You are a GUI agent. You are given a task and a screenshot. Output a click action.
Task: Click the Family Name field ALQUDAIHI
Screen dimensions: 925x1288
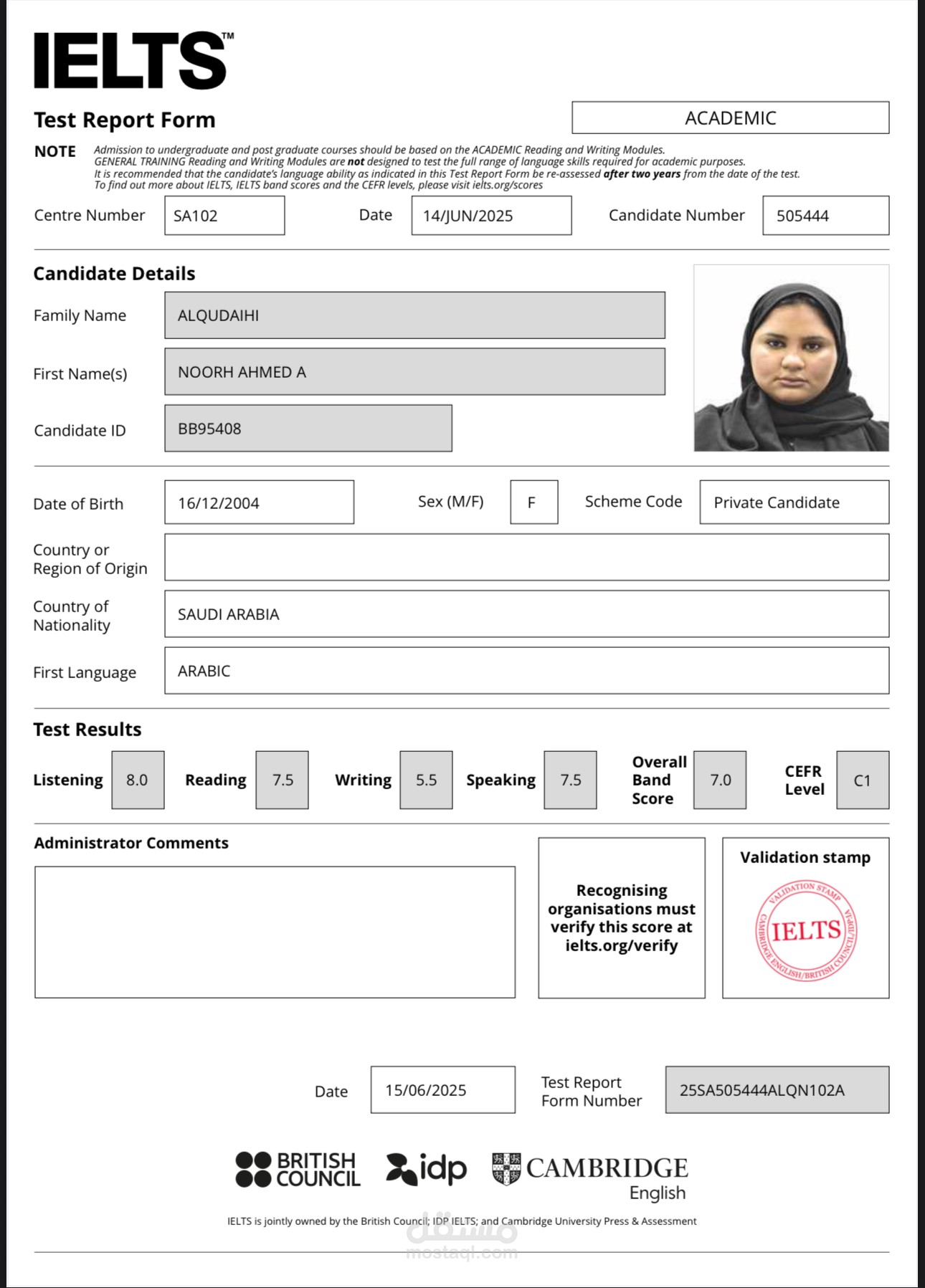click(414, 315)
